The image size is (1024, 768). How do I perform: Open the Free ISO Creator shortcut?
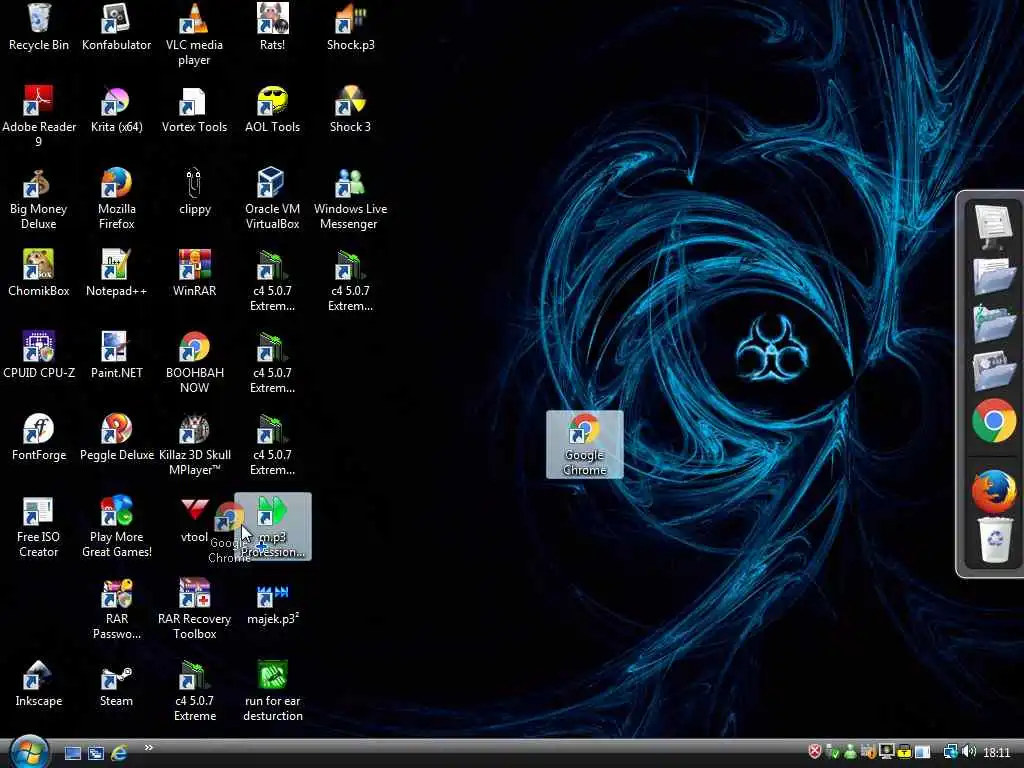39,527
